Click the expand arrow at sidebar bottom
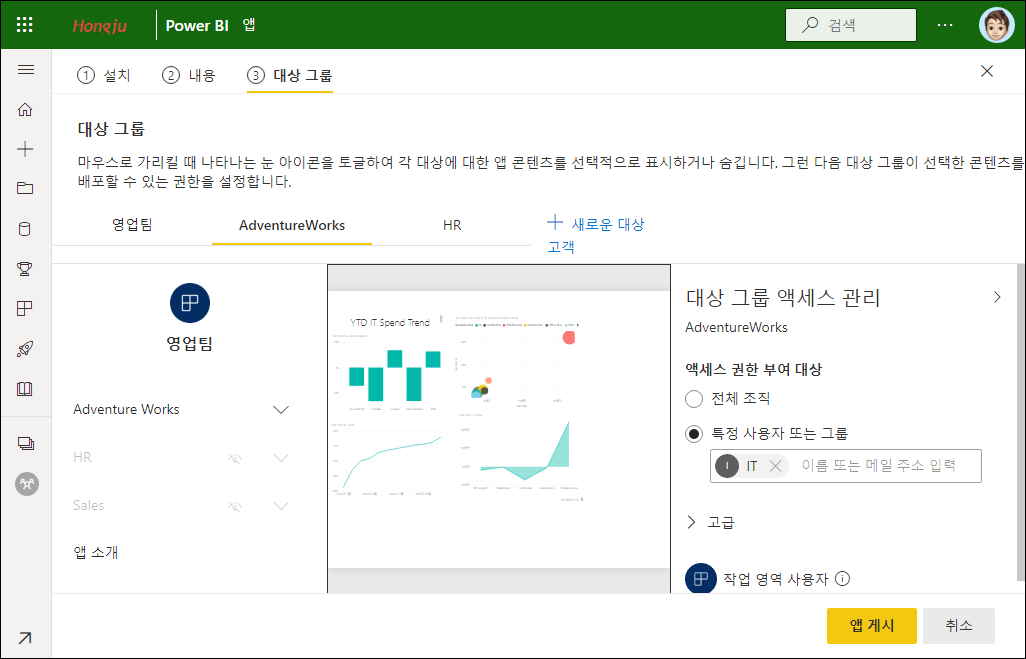This screenshot has height=659, width=1026. pos(25,638)
